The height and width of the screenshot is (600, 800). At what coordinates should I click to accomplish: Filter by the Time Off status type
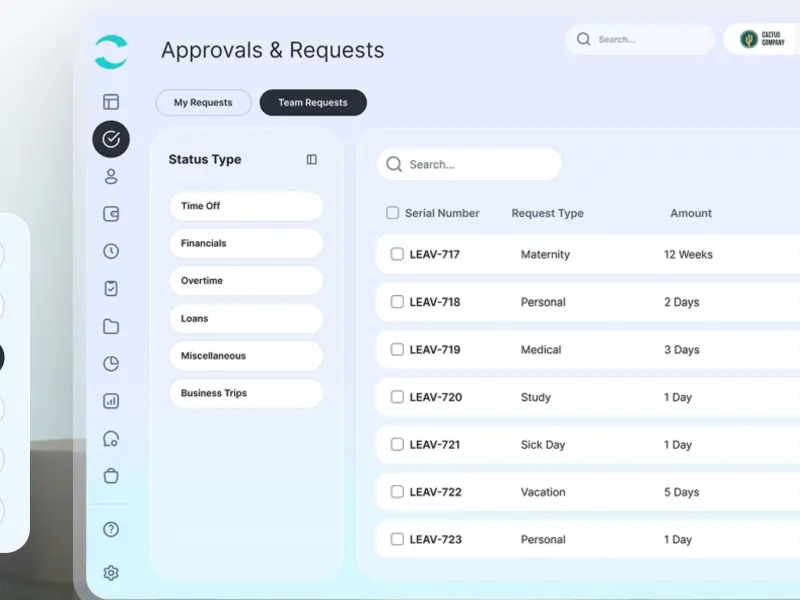246,206
